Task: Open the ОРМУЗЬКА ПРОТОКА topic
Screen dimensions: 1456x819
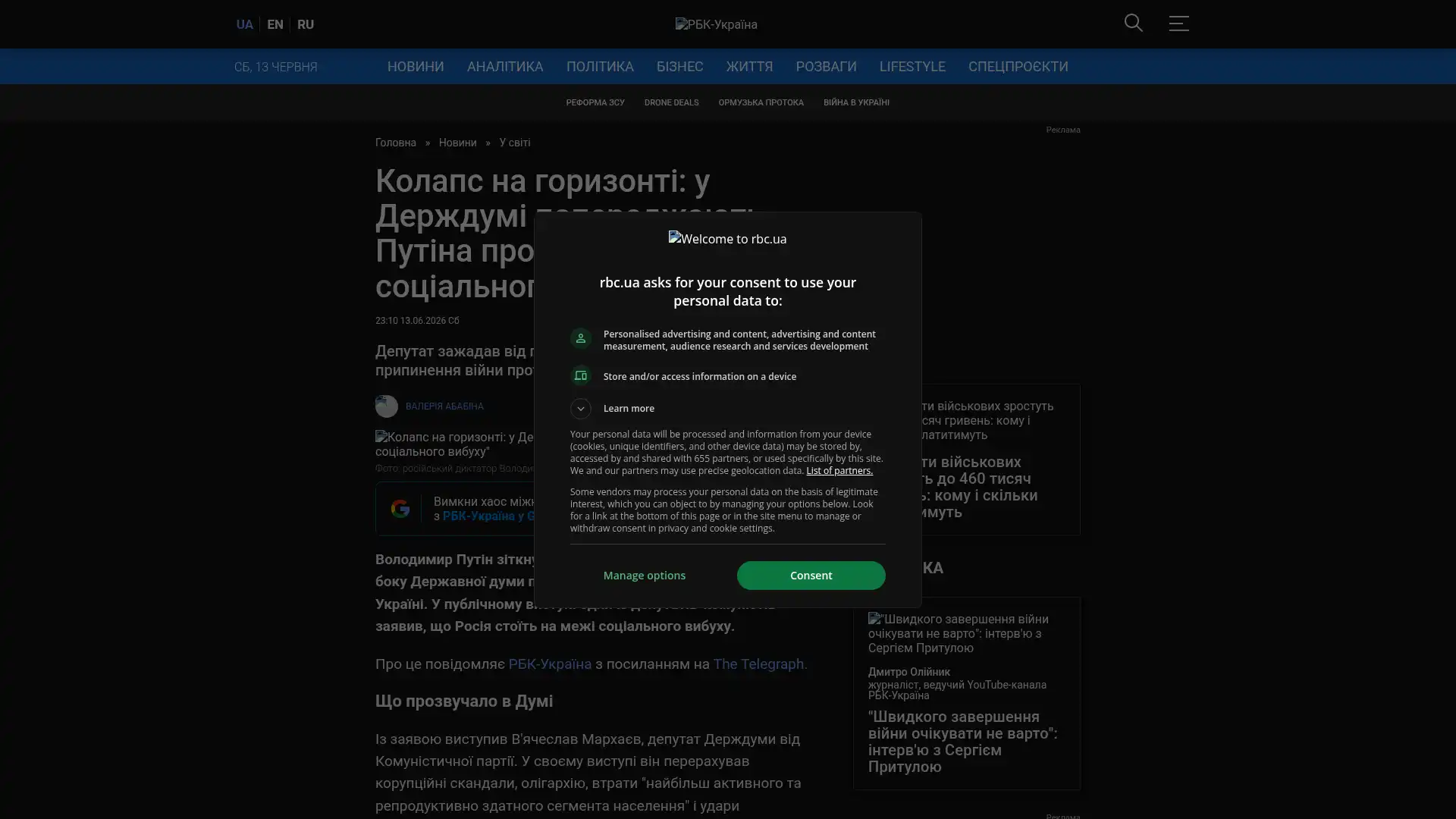Action: pos(761,102)
